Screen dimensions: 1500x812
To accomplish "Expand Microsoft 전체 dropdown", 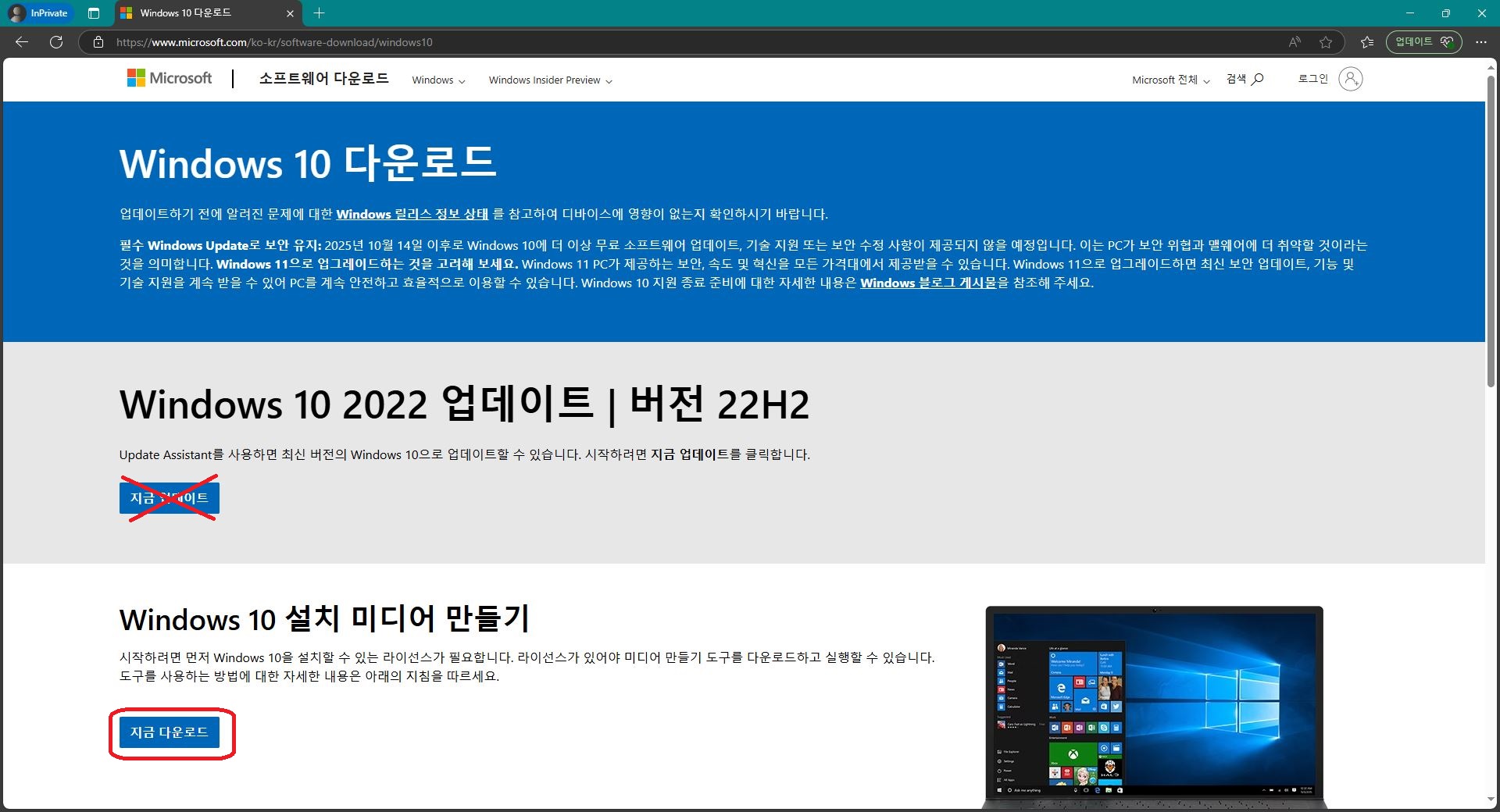I will tap(1170, 80).
